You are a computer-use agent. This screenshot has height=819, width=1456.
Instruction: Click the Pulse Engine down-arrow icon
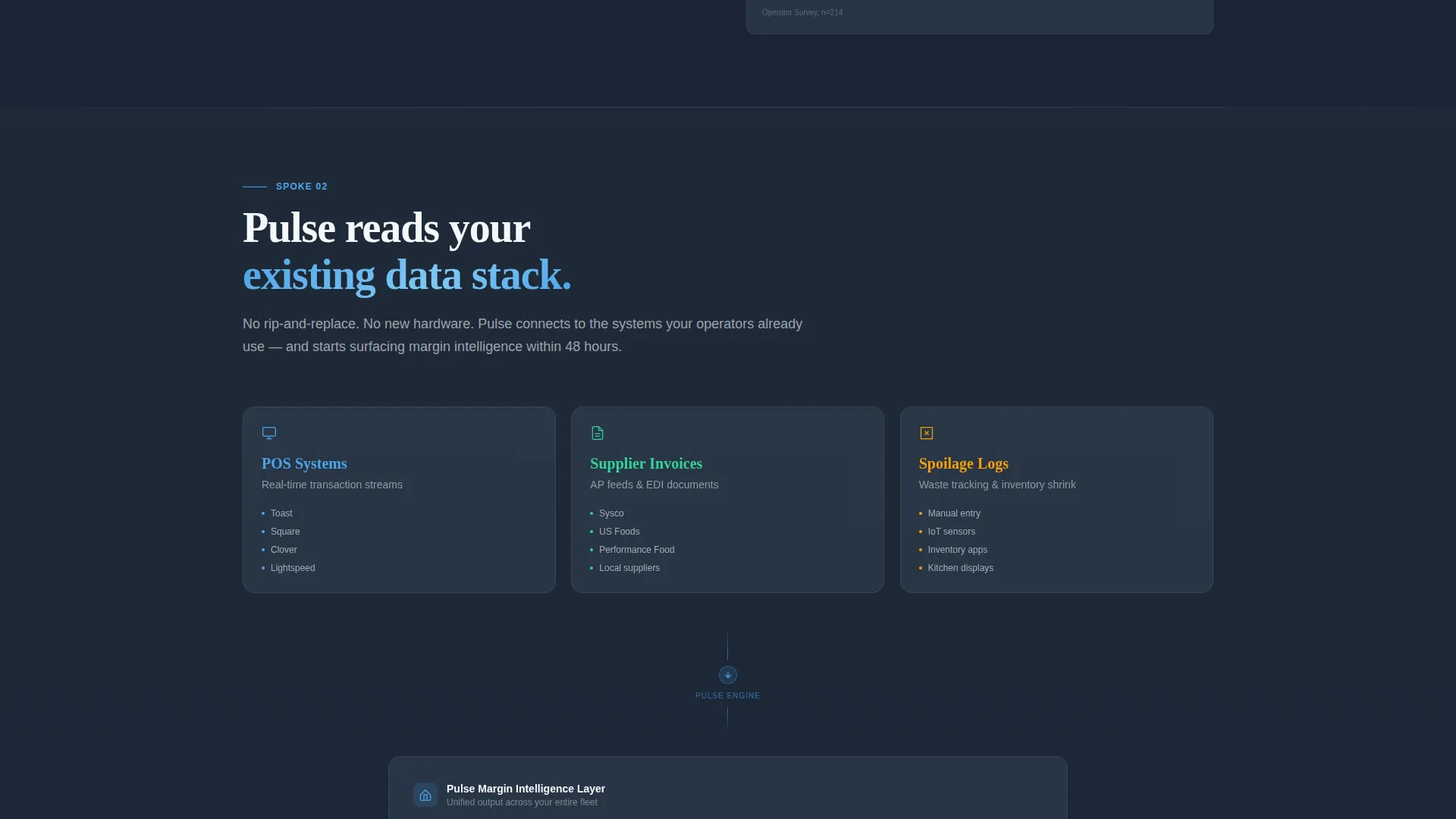coord(728,675)
